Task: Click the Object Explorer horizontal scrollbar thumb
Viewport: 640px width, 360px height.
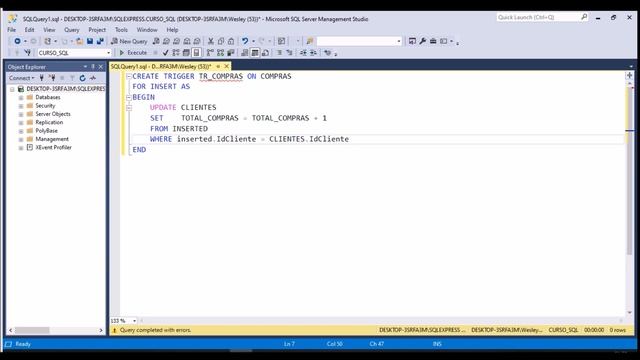Action: (32, 330)
